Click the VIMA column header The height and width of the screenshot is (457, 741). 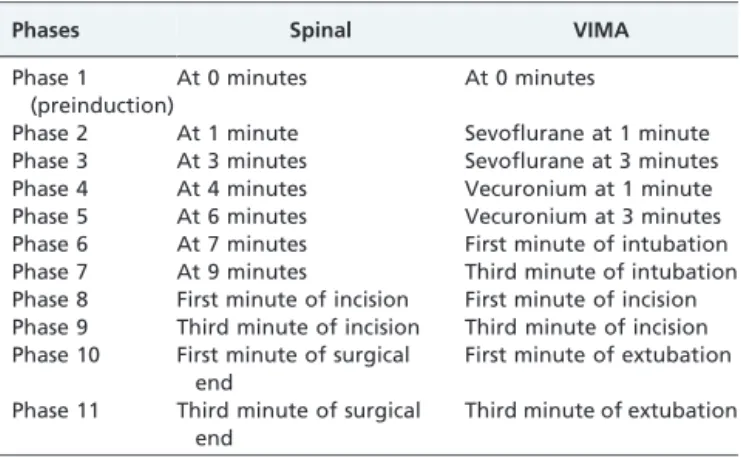(601, 30)
